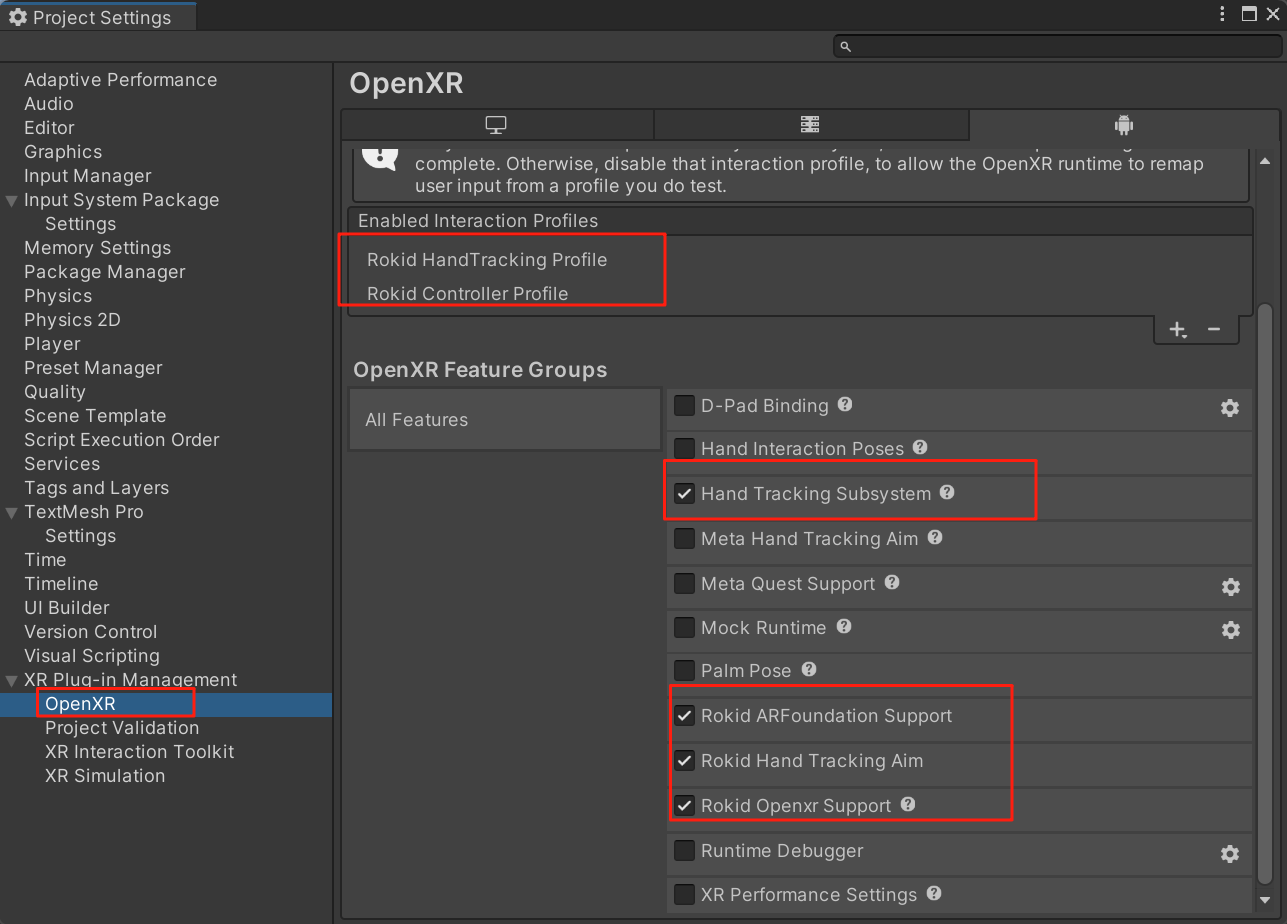Click the Palm Pose help icon

pos(809,670)
